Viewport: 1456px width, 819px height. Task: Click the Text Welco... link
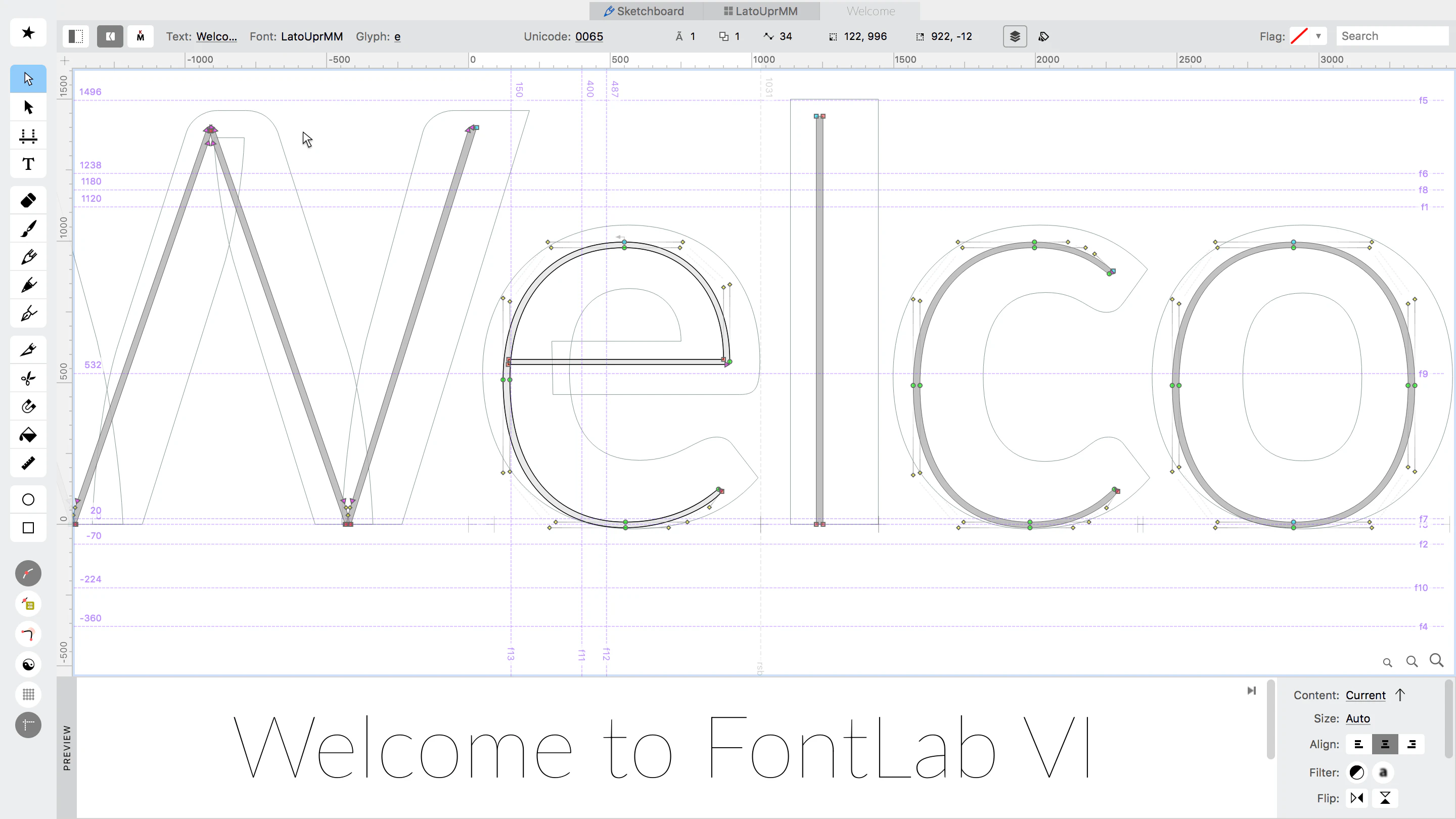[x=216, y=37]
